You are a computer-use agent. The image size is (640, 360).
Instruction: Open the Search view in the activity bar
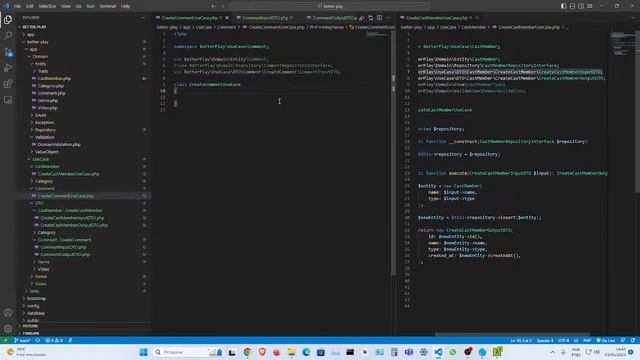pos(8,36)
